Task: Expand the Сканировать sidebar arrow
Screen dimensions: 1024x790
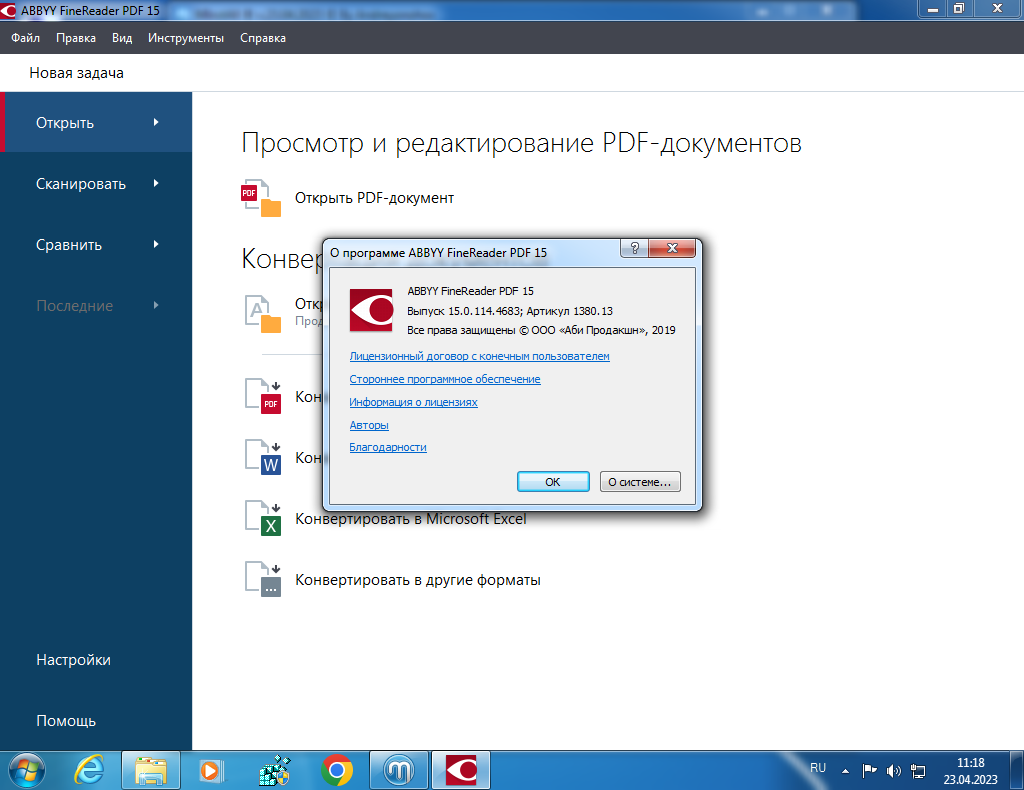Action: pyautogui.click(x=156, y=183)
